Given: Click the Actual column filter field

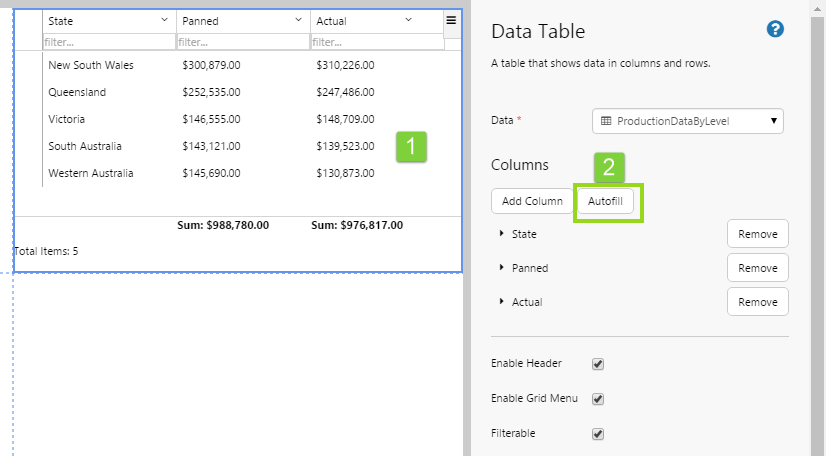Looking at the screenshot, I should click(376, 42).
